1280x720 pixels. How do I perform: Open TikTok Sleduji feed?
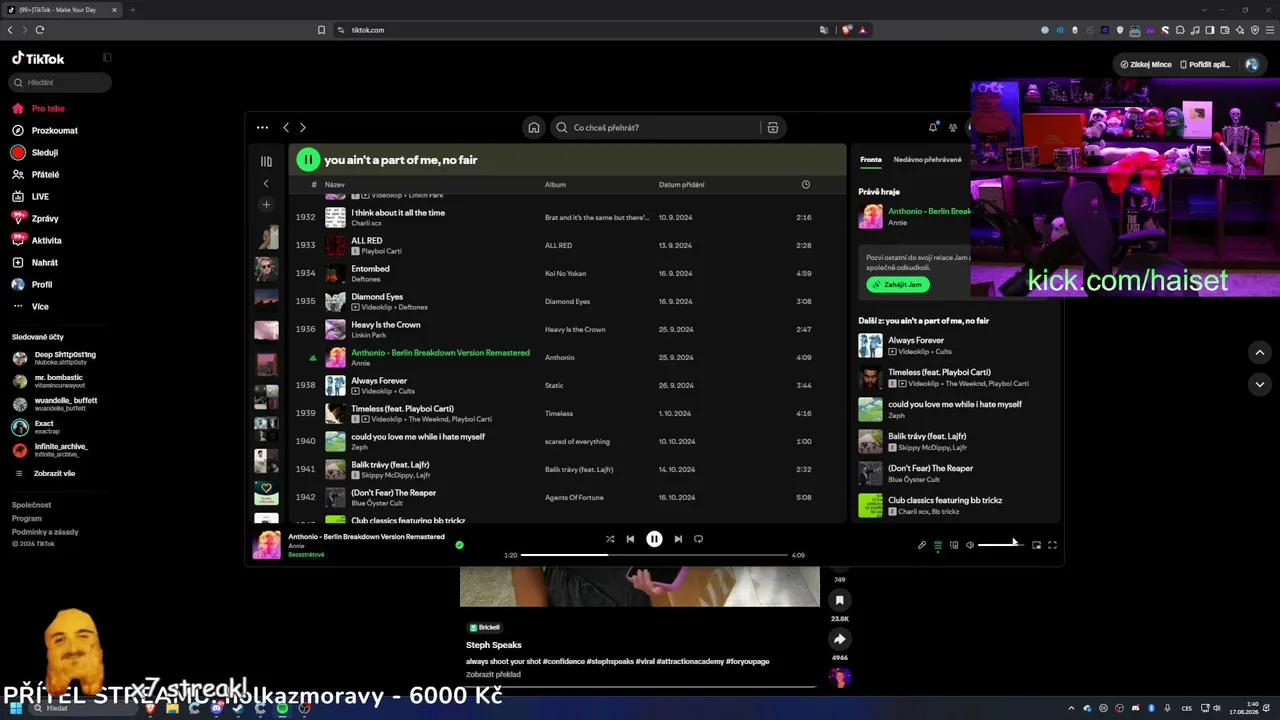(x=45, y=153)
